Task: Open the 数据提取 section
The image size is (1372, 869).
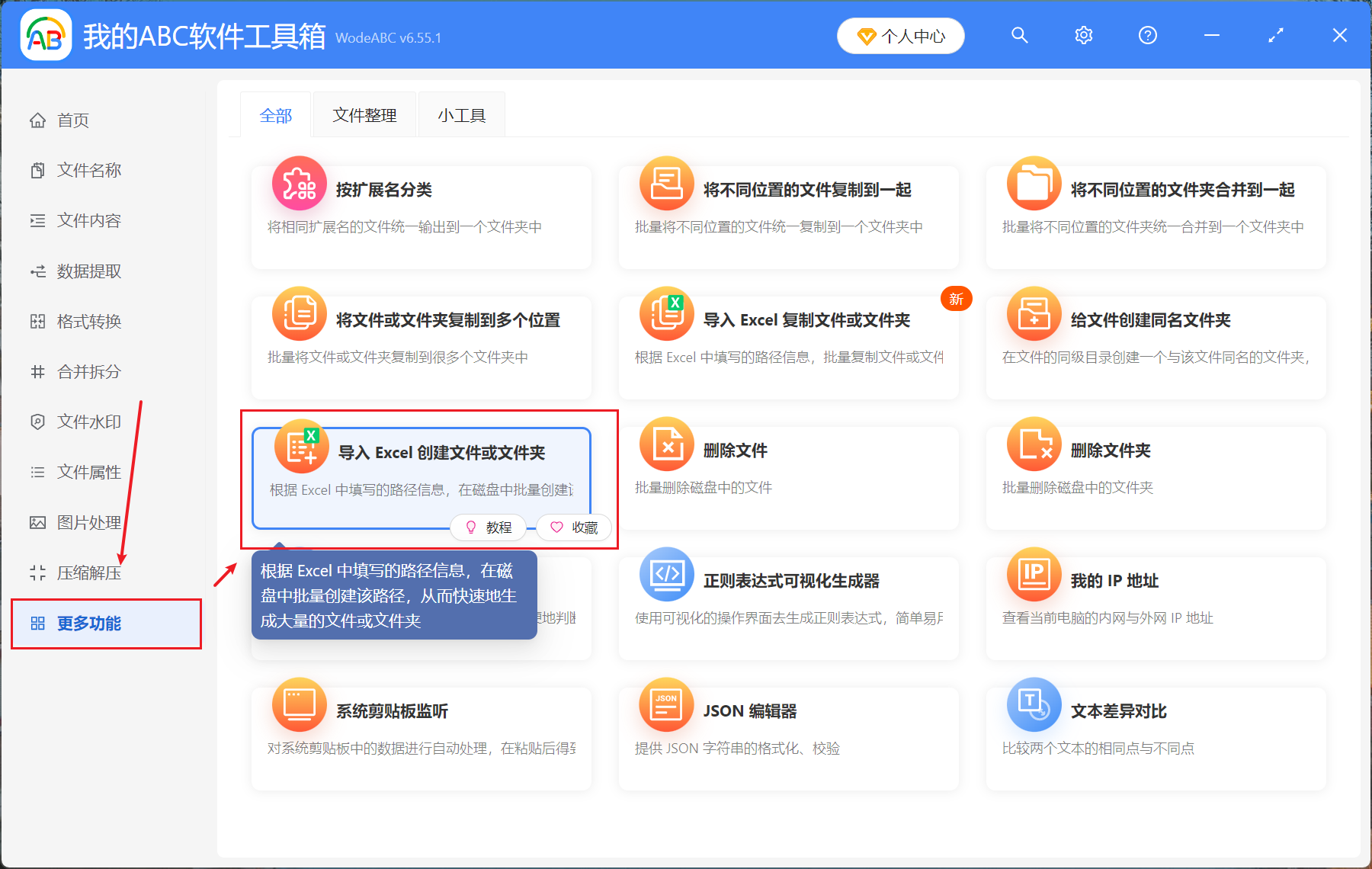Action: coord(88,271)
